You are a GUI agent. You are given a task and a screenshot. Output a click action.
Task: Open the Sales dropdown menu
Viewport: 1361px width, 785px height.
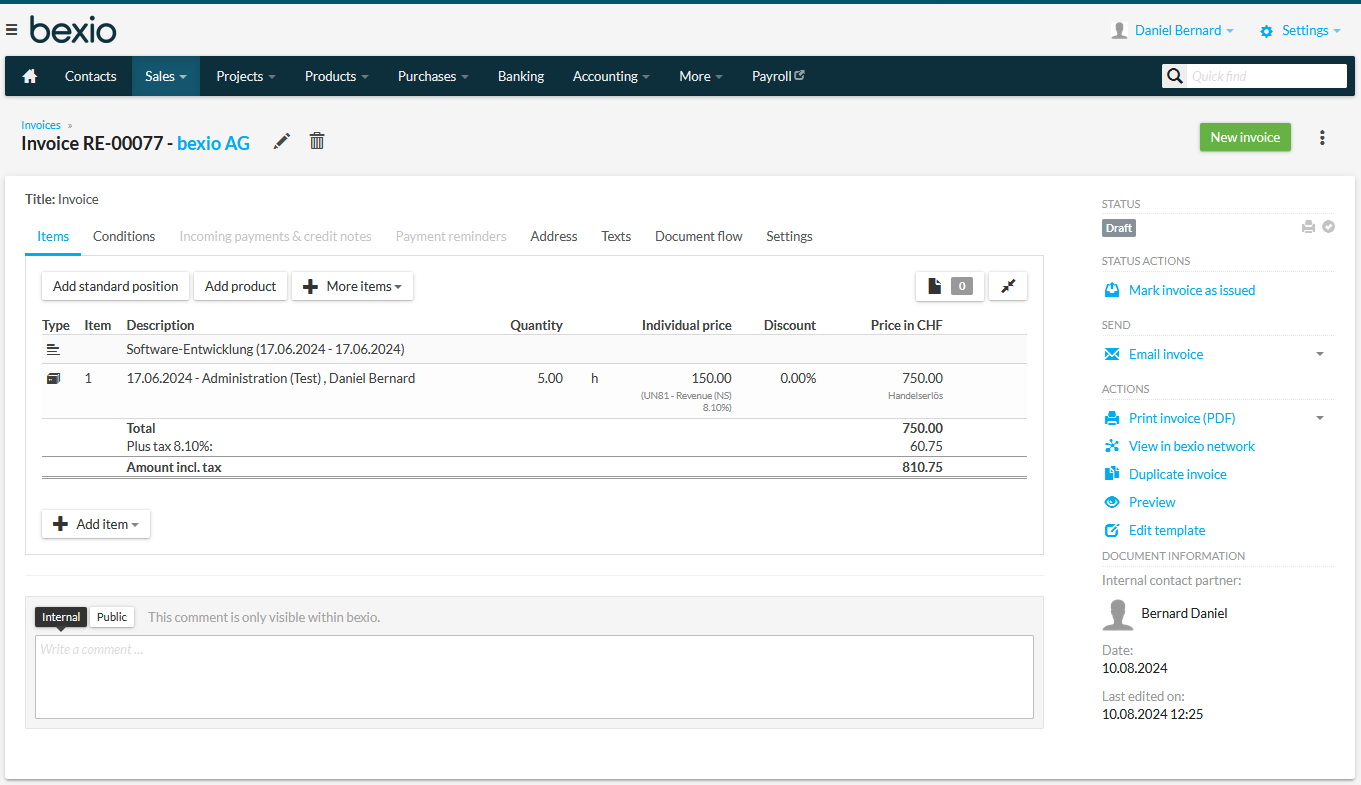pos(166,76)
